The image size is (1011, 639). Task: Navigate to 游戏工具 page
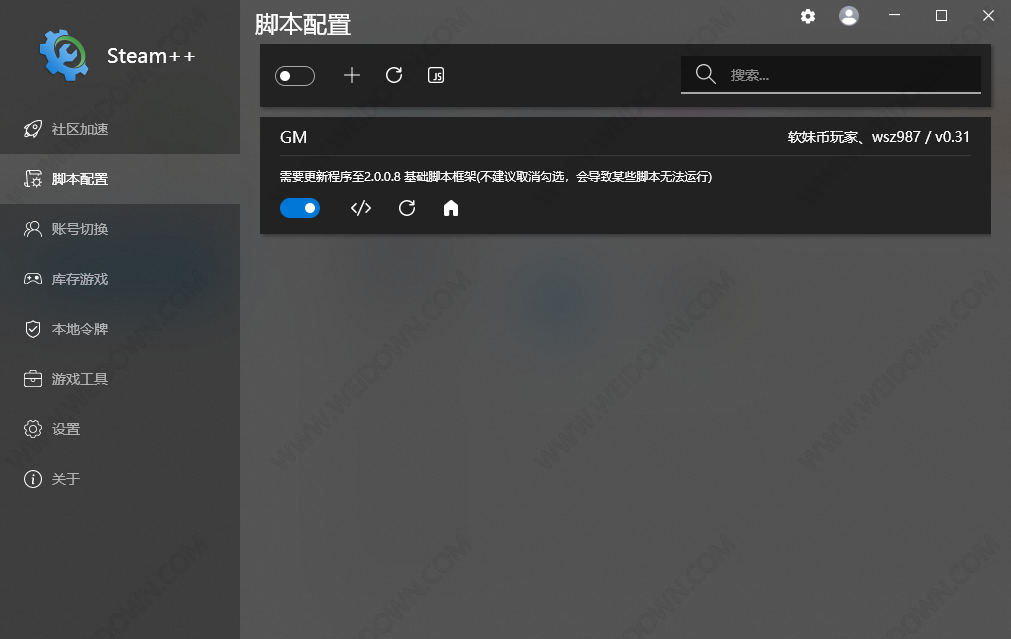pyautogui.click(x=80, y=379)
